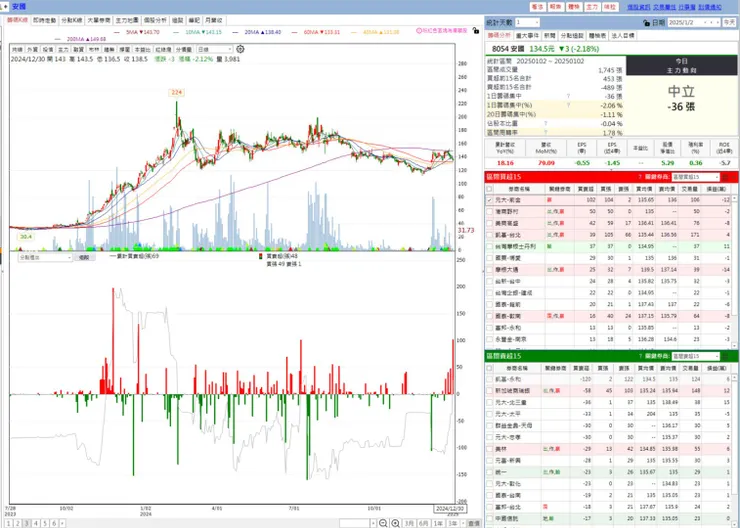Switch to the 即時走勢 tab
The image size is (740, 528).
[44, 20]
